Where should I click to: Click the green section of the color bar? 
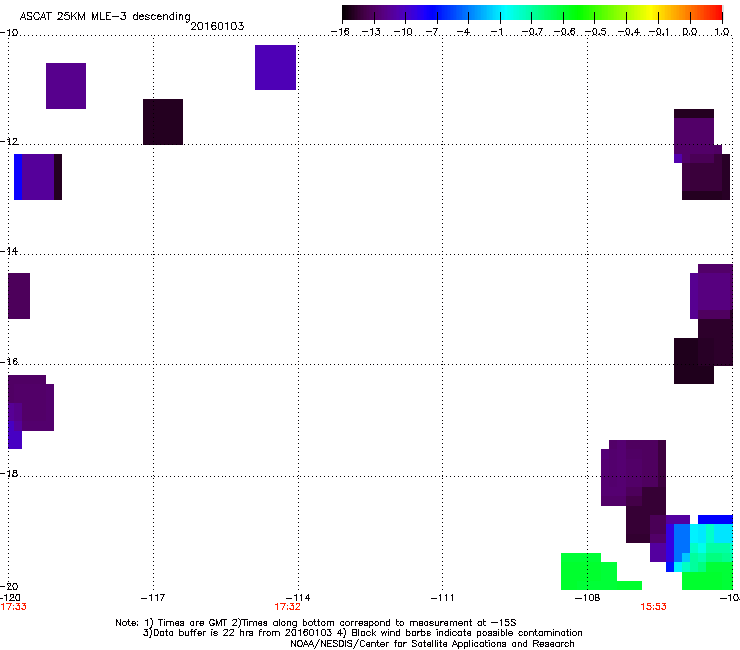576,13
